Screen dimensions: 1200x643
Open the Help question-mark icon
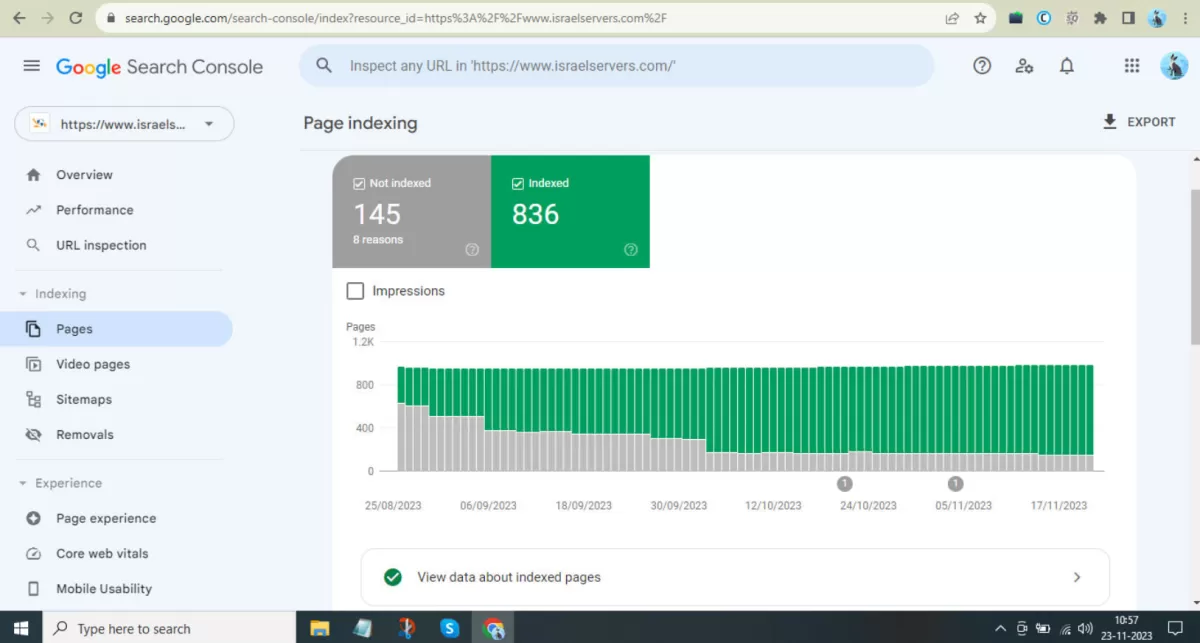[x=982, y=66]
